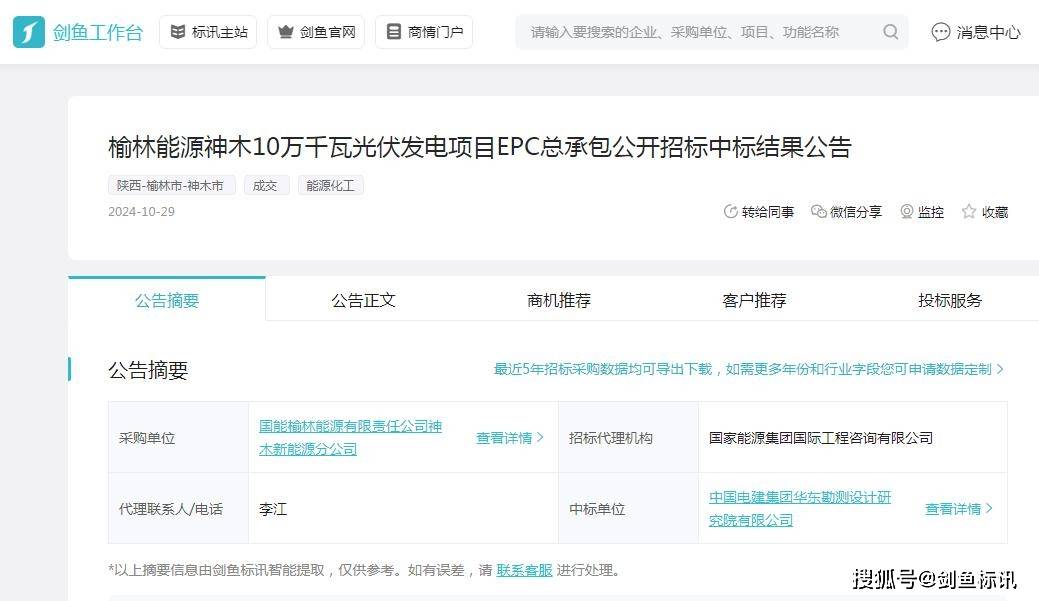1039x601 pixels.
Task: Click the 采购单位 label cell
Action: pos(178,438)
